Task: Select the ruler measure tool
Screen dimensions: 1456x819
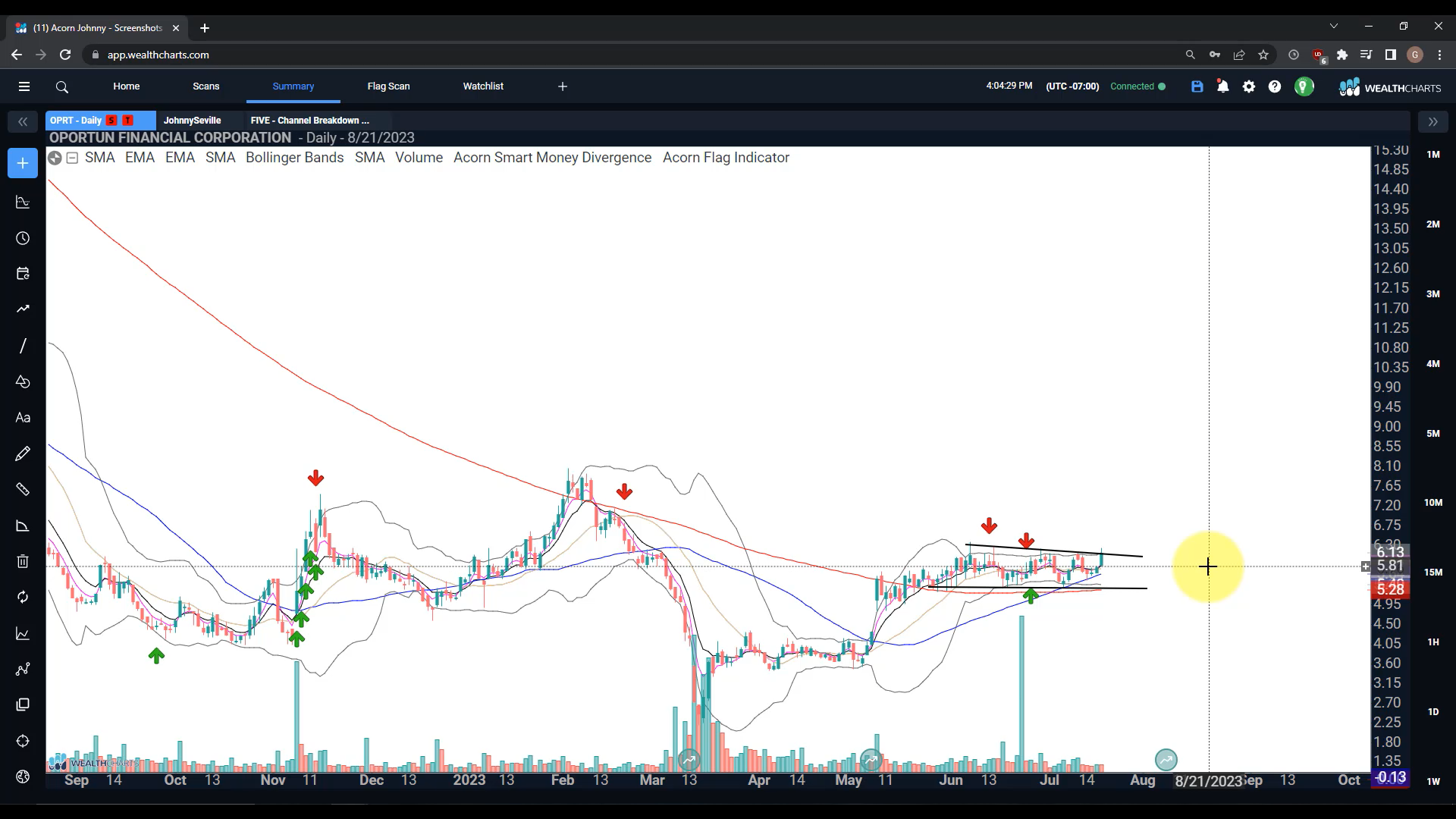Action: click(x=23, y=489)
